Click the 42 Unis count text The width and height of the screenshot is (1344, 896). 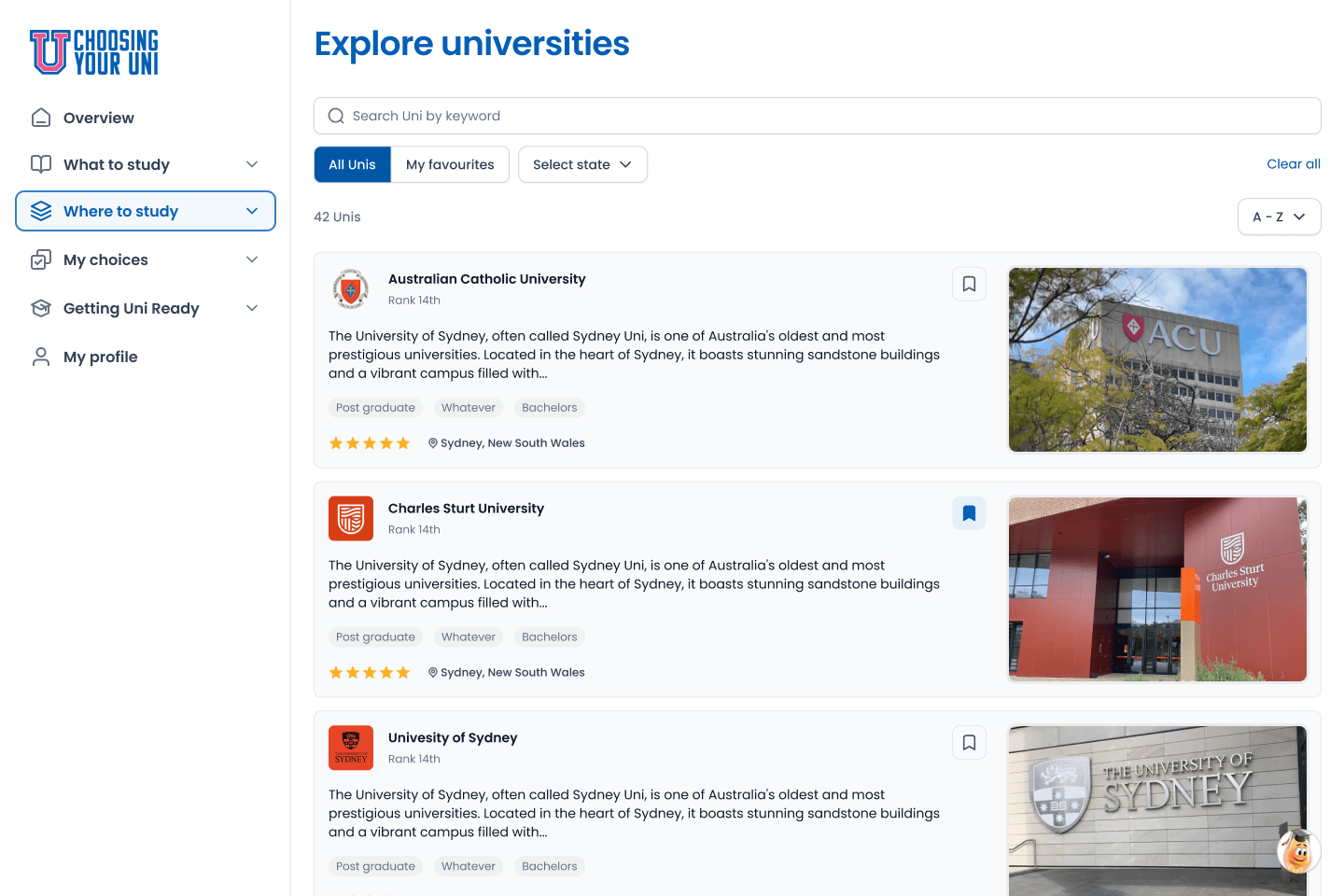coord(337,217)
